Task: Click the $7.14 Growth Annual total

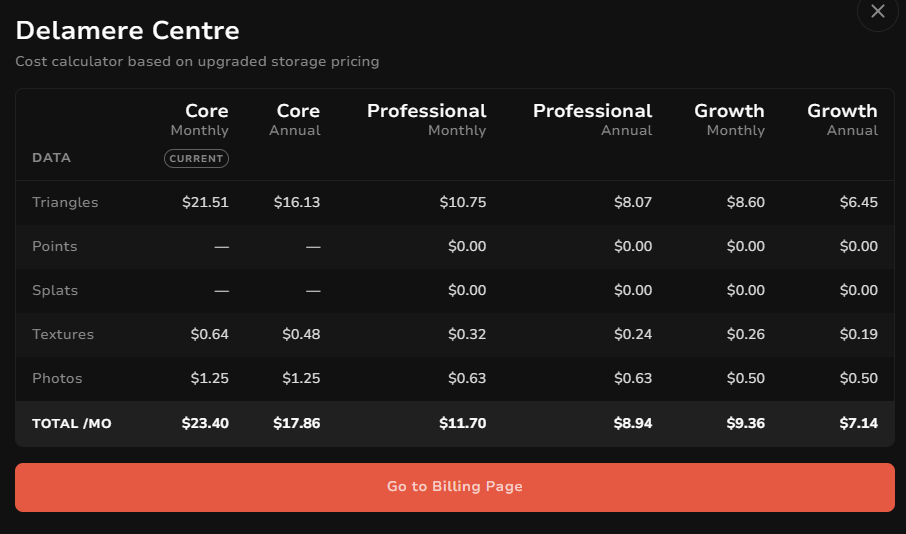Action: pos(859,423)
